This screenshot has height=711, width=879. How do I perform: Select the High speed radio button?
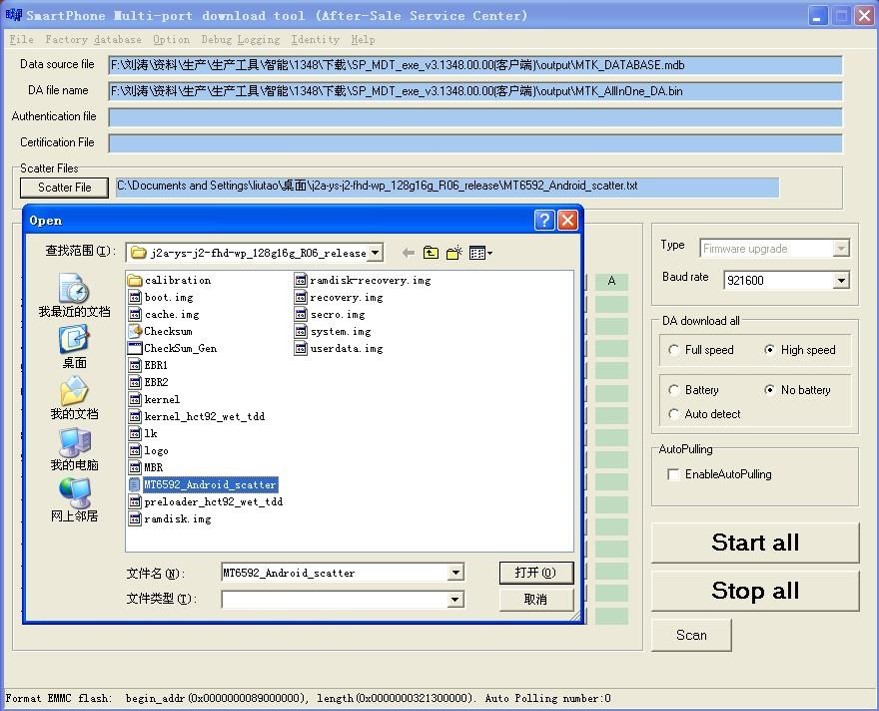pyautogui.click(x=799, y=350)
